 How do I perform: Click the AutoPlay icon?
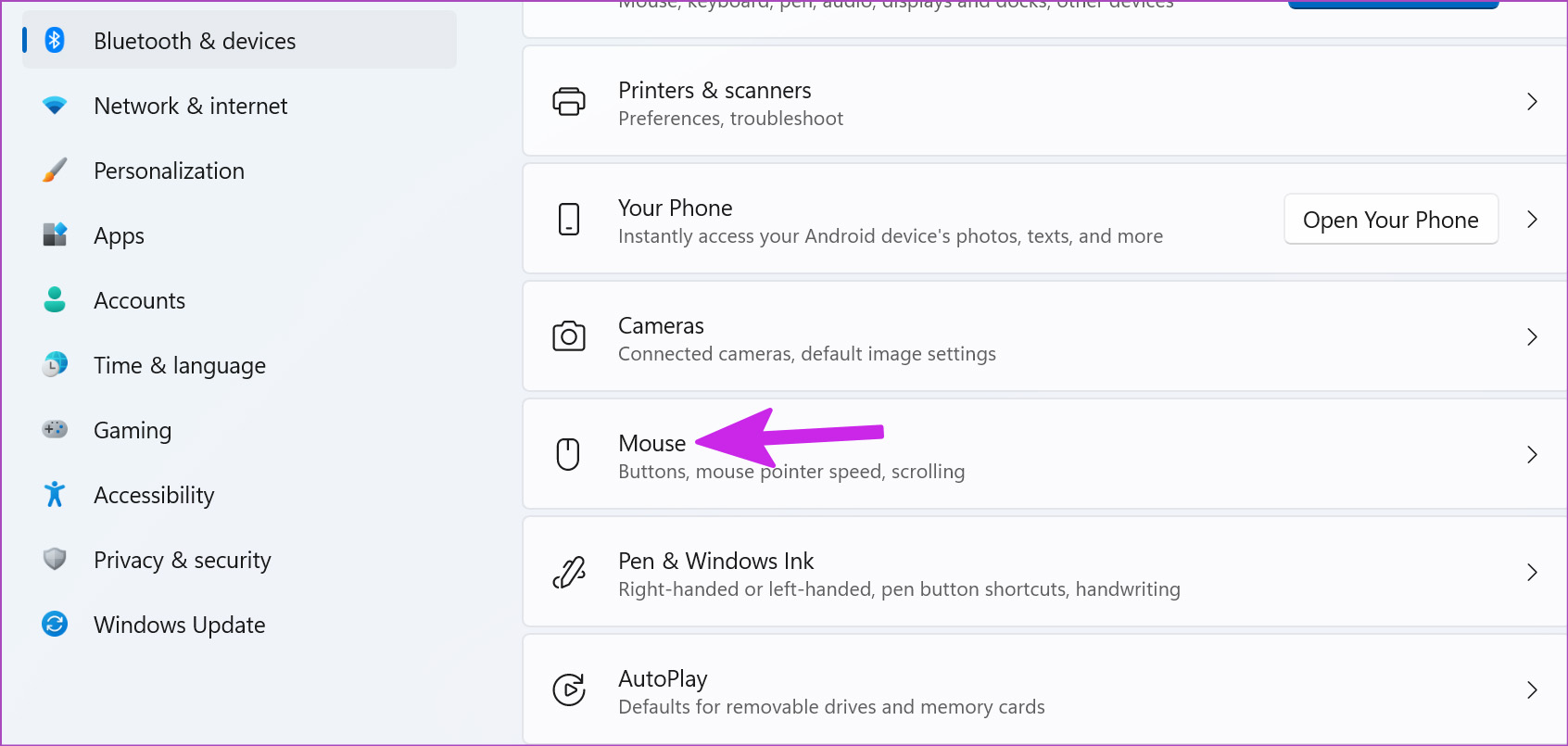click(569, 689)
